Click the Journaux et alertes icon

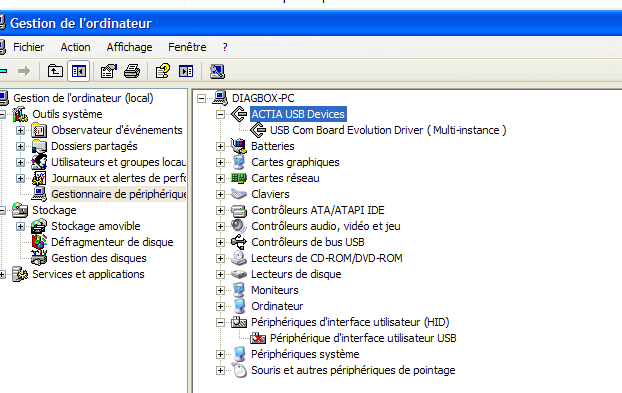pos(39,178)
